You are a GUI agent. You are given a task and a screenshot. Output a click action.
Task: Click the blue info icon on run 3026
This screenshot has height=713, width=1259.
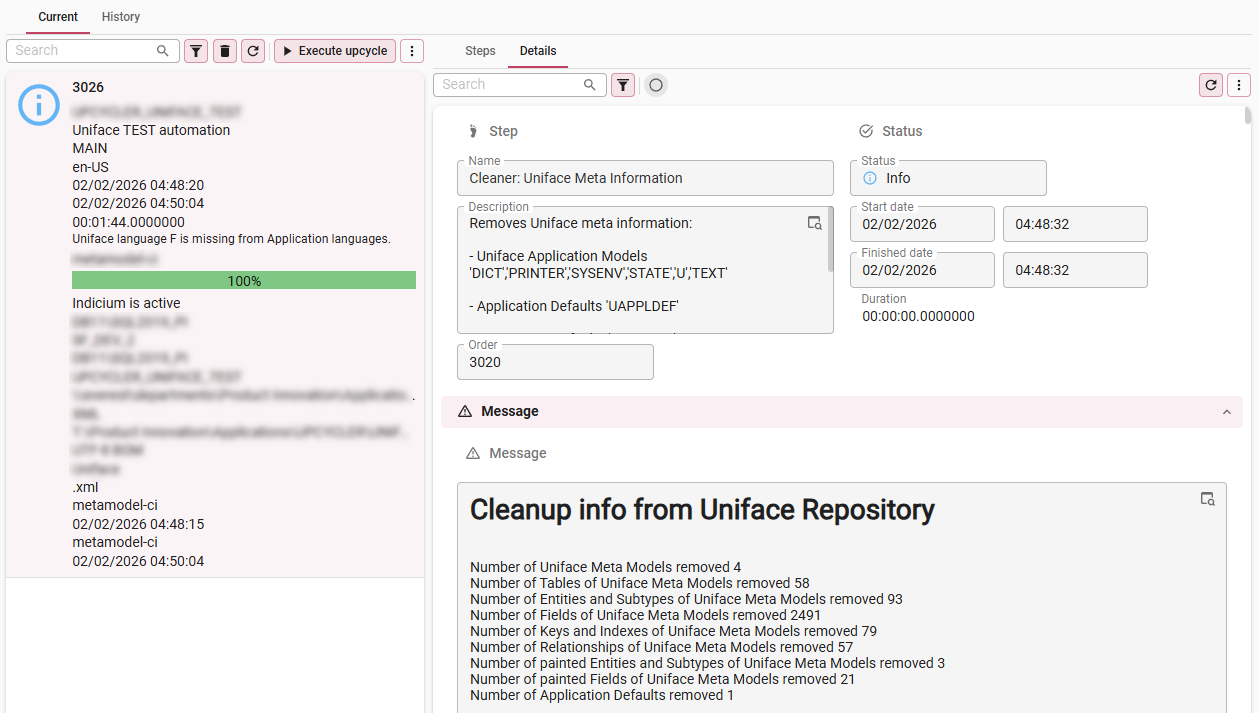[x=39, y=105]
